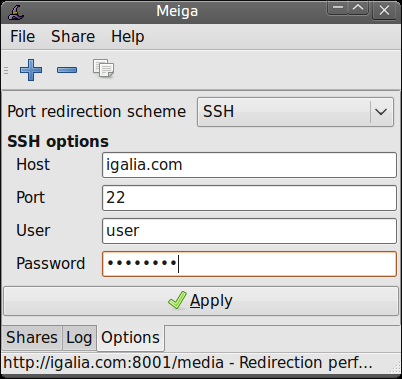Maximize the Meiga window

click(358, 8)
